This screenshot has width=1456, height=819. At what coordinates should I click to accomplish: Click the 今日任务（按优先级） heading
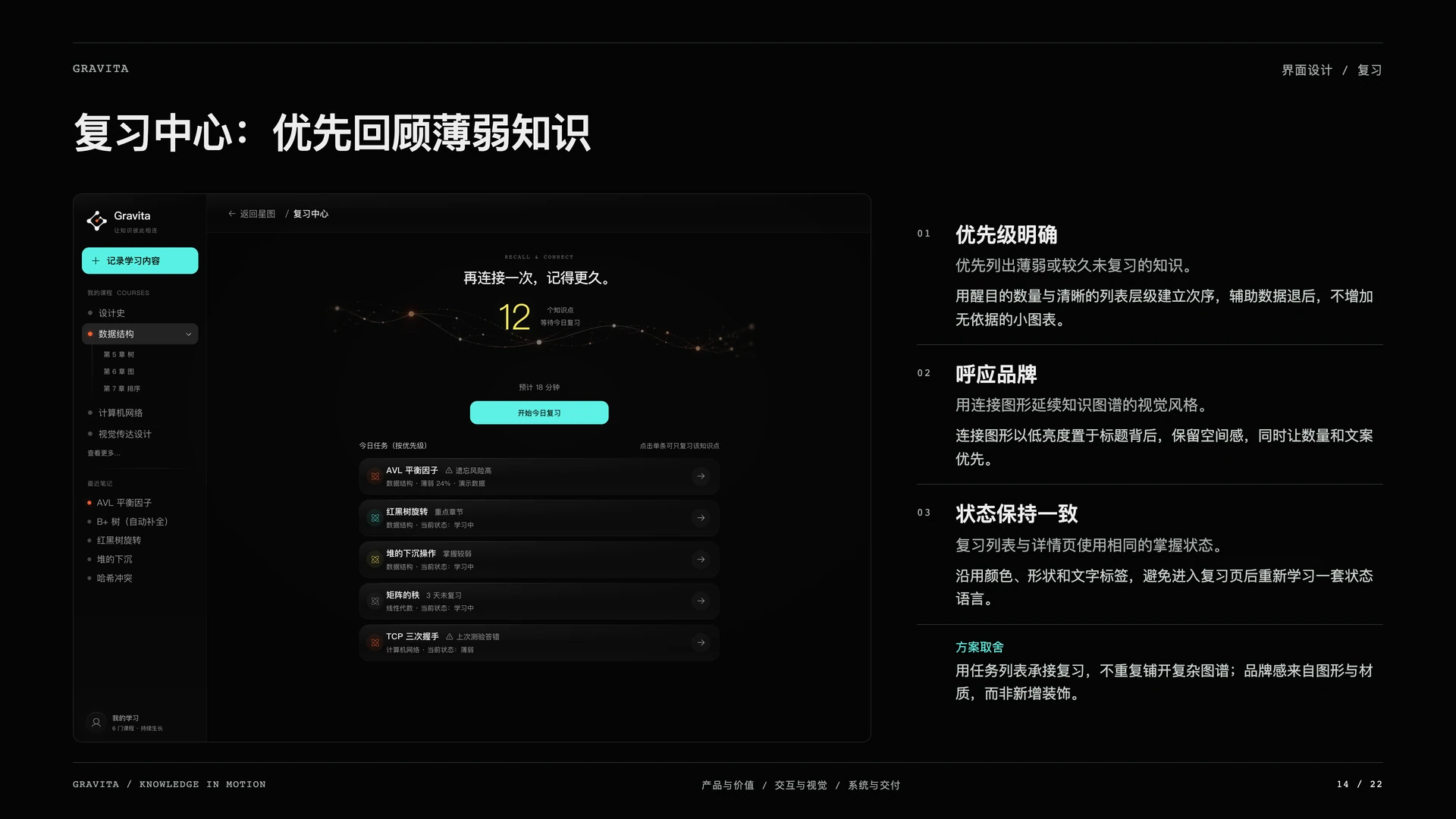point(393,446)
